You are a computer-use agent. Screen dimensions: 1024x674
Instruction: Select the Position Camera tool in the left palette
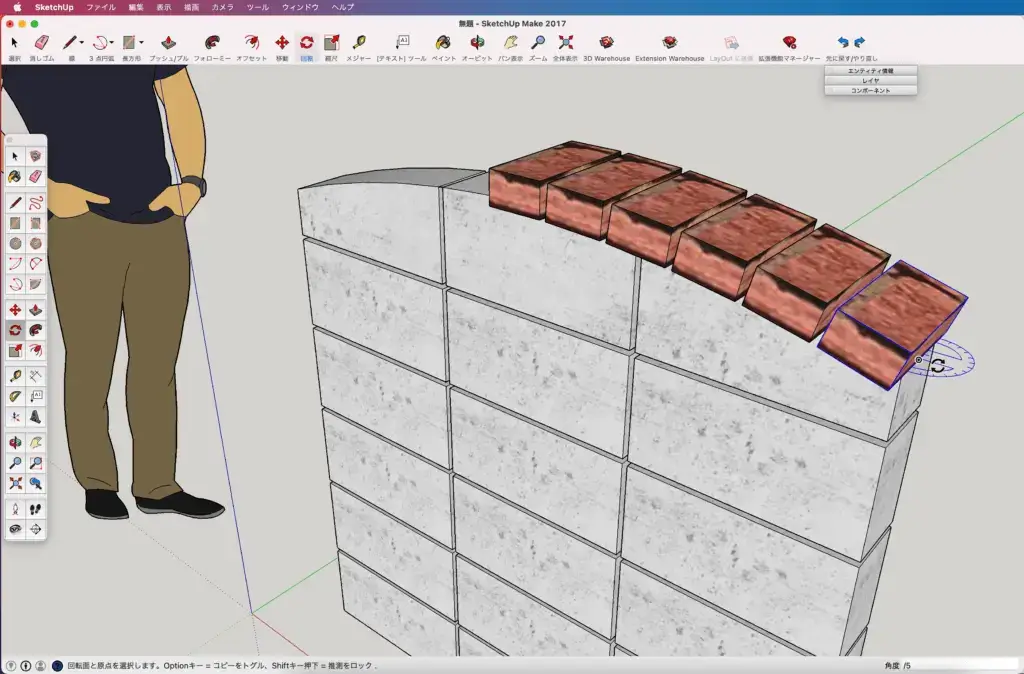click(x=15, y=509)
